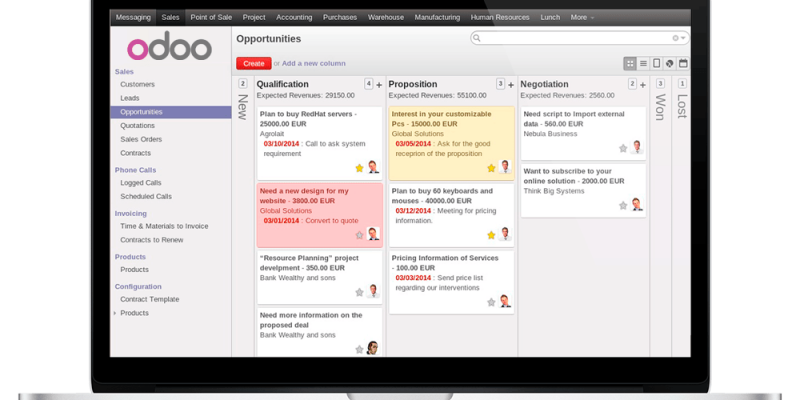Toggle star on Need more information card
Screen dimensions: 800x400
(x=359, y=349)
